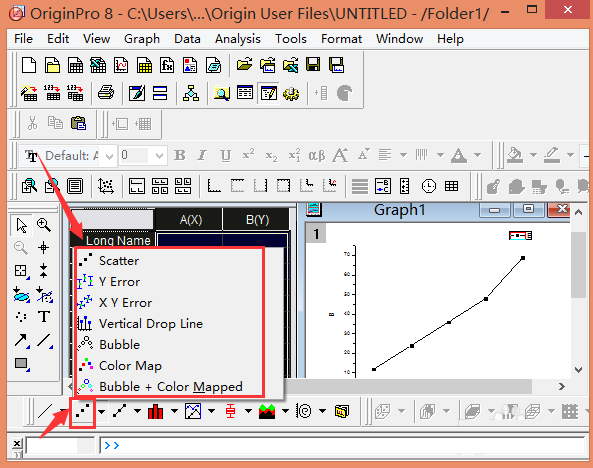Screen dimensions: 593x468
Task: Select the Pointer tool
Action: [22, 225]
